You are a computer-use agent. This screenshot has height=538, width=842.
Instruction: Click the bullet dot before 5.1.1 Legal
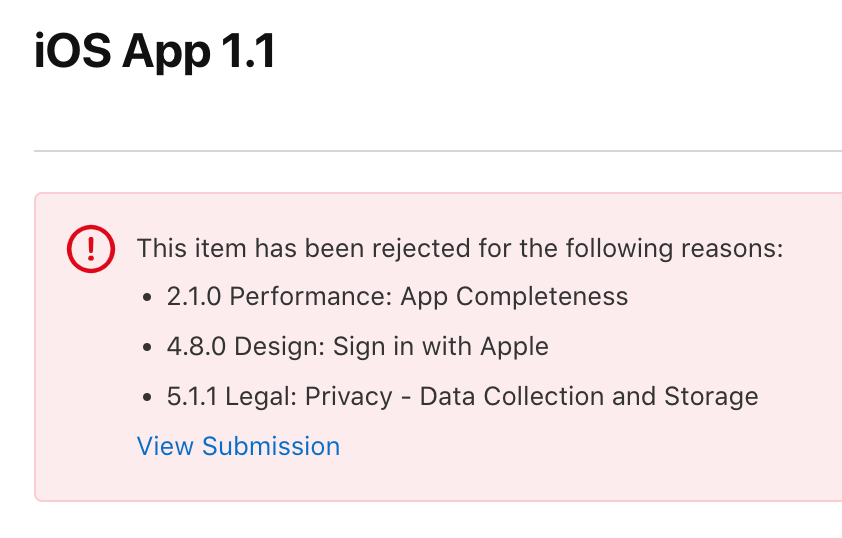coord(148,397)
